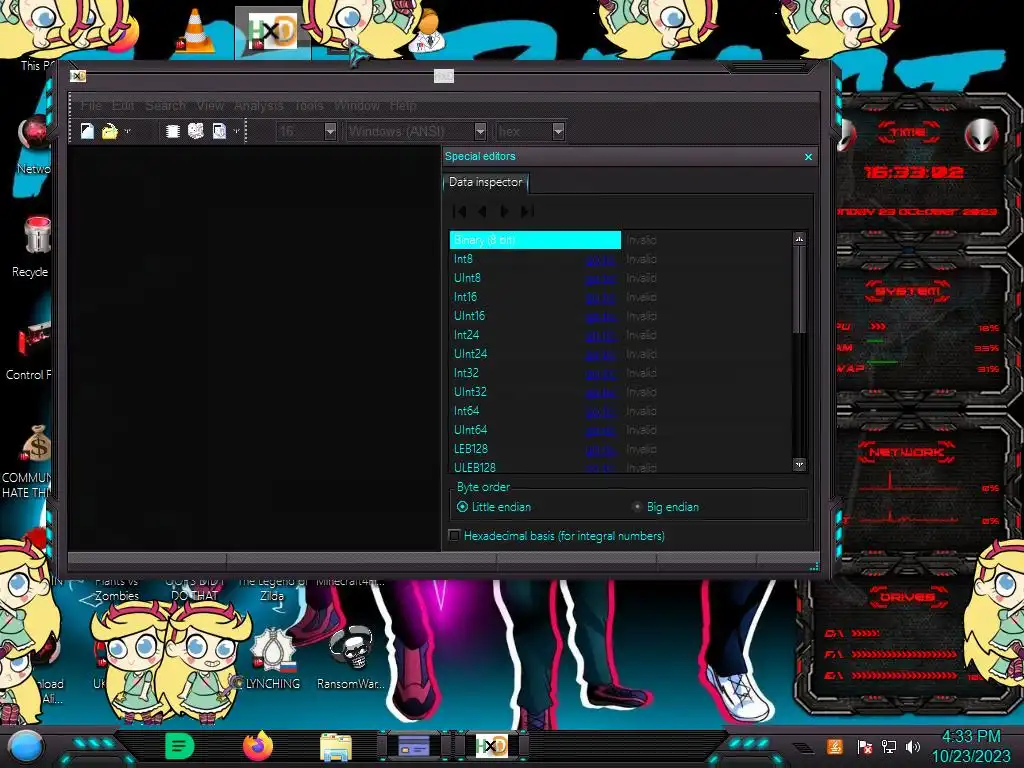Open the Help menu
The width and height of the screenshot is (1024, 768).
pyautogui.click(x=403, y=105)
